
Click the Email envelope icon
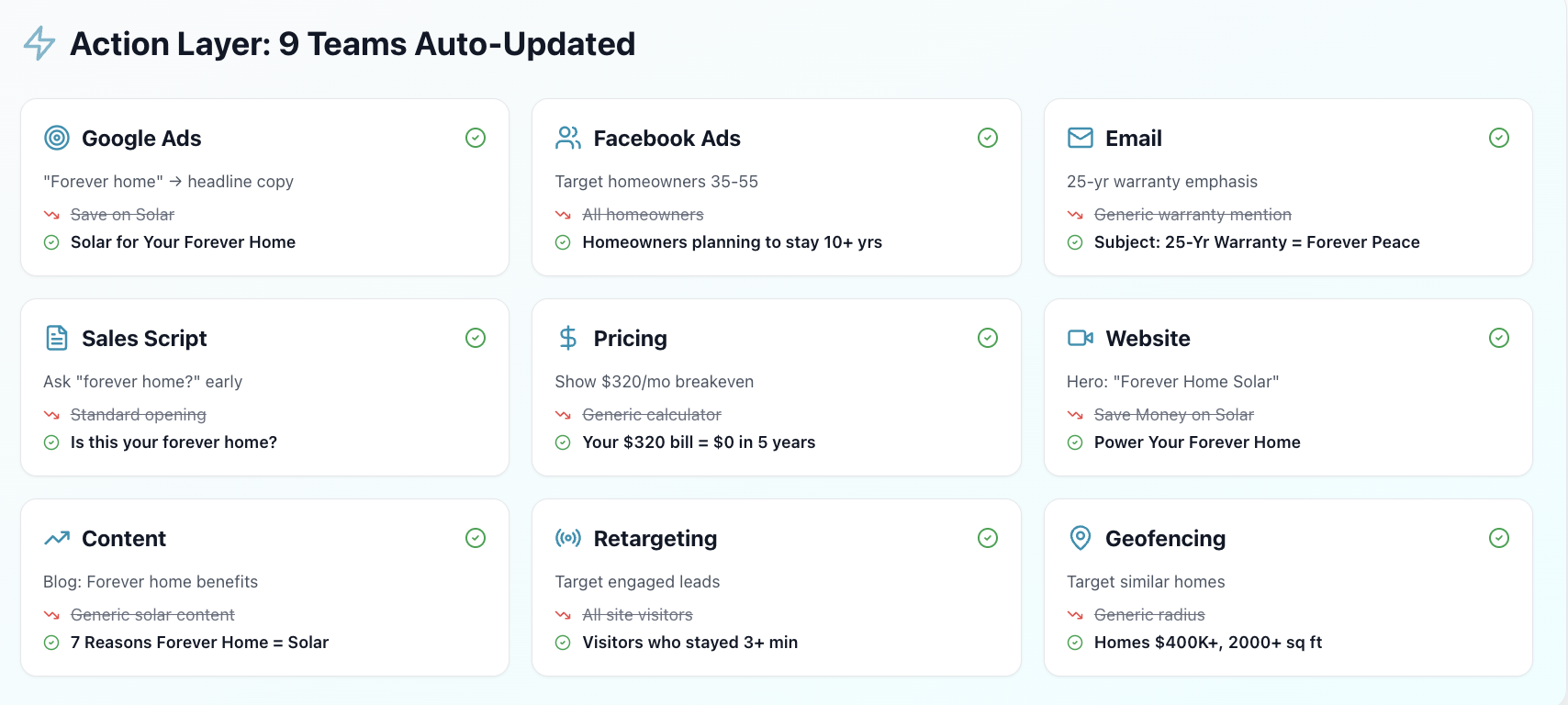[1081, 138]
